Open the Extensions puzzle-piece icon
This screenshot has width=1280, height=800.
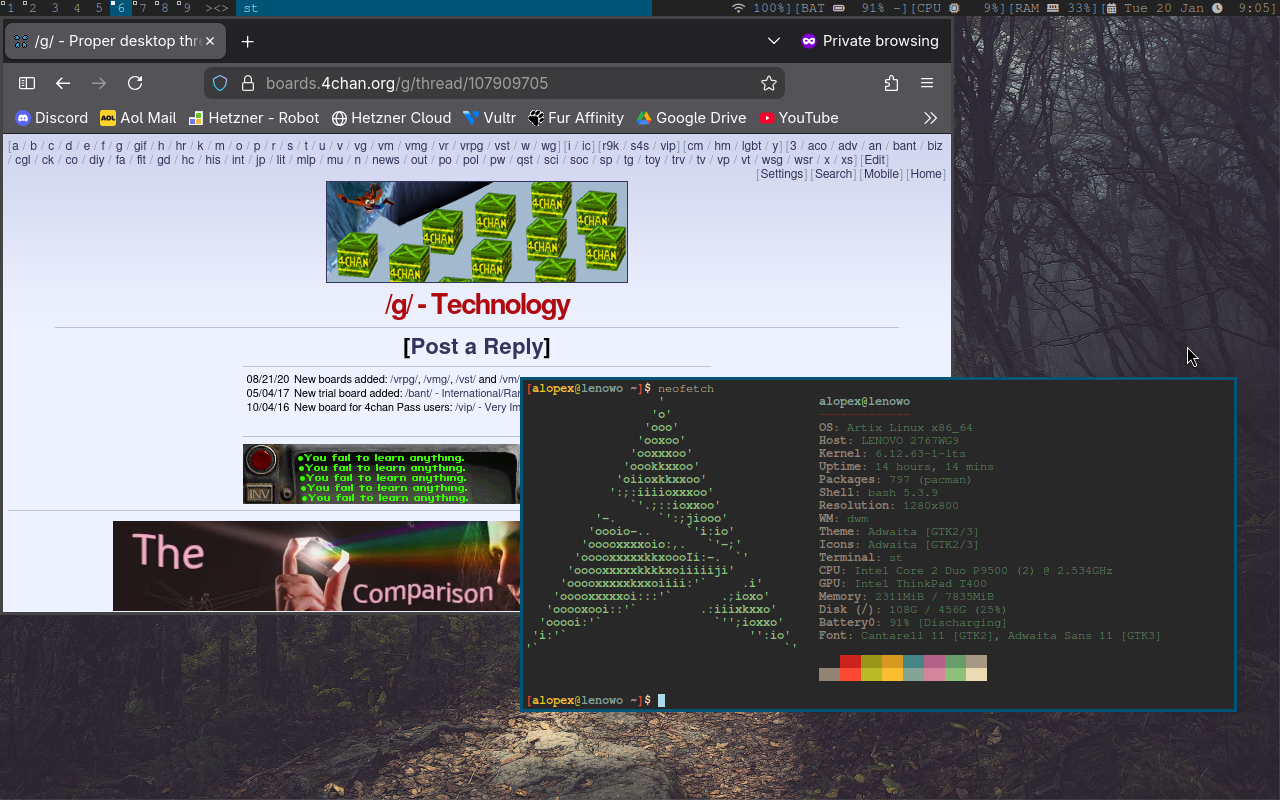pyautogui.click(x=891, y=84)
